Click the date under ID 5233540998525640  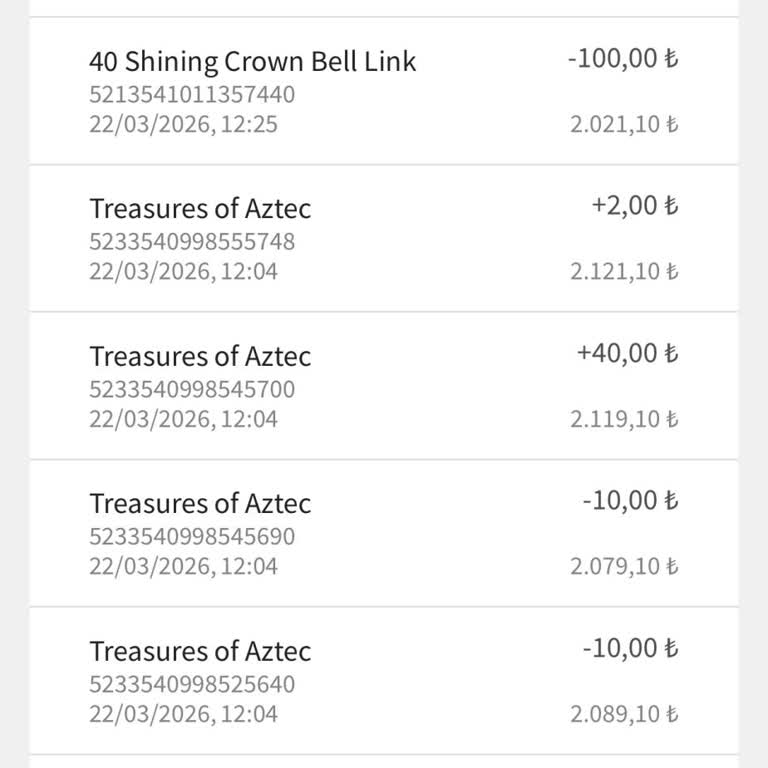tap(183, 714)
